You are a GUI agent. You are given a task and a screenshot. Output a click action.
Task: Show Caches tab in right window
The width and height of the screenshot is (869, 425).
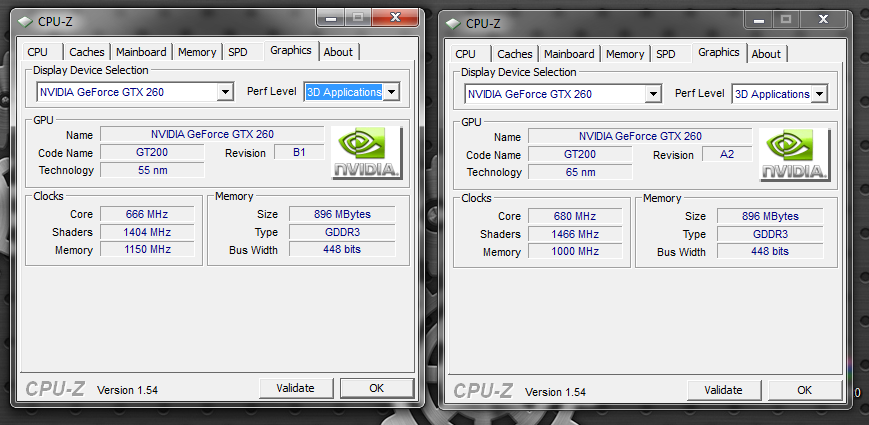coord(515,54)
